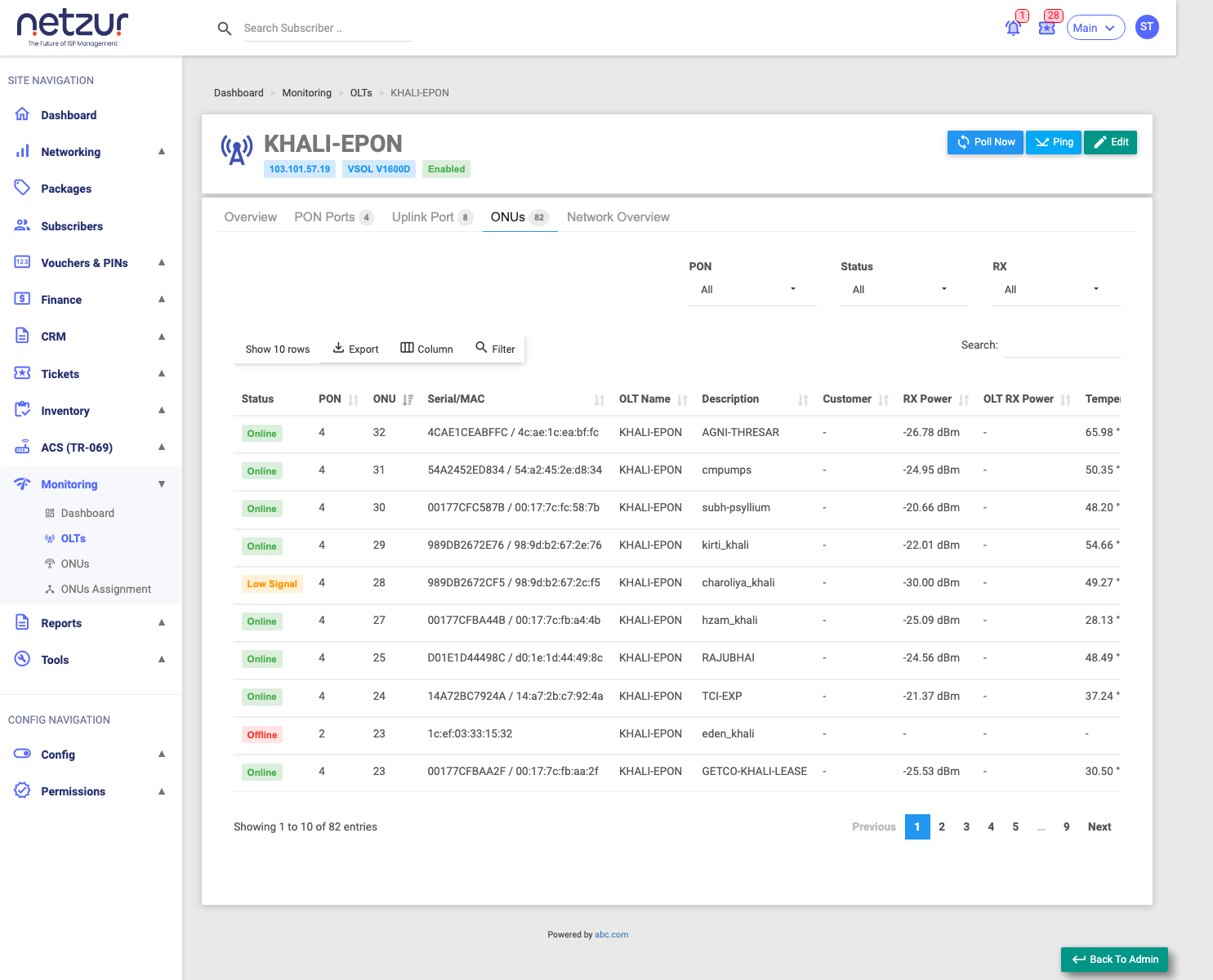This screenshot has width=1213, height=980.
Task: Switch to the Uplink Port tab
Action: pos(432,217)
